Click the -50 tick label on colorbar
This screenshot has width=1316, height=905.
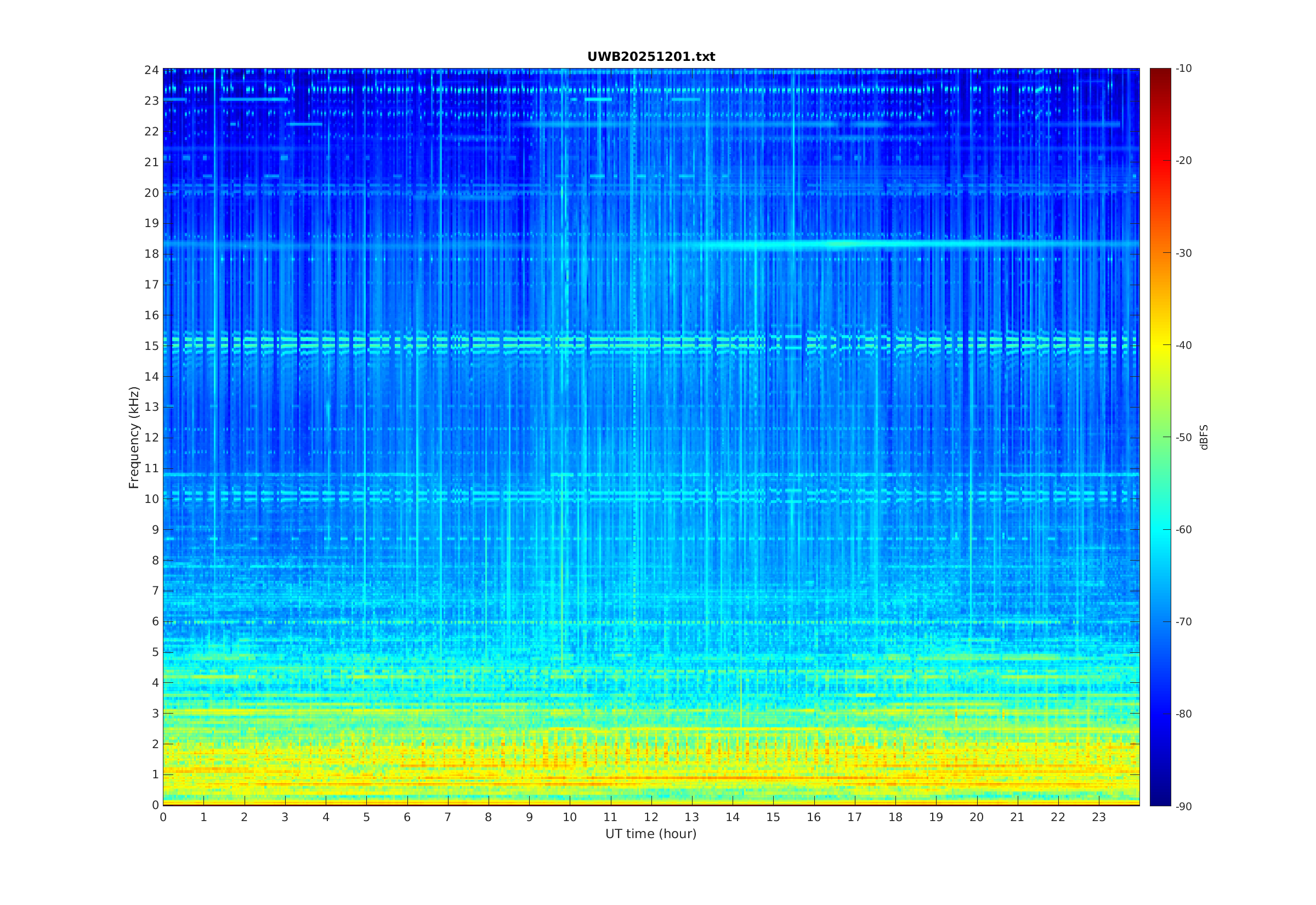(1183, 437)
